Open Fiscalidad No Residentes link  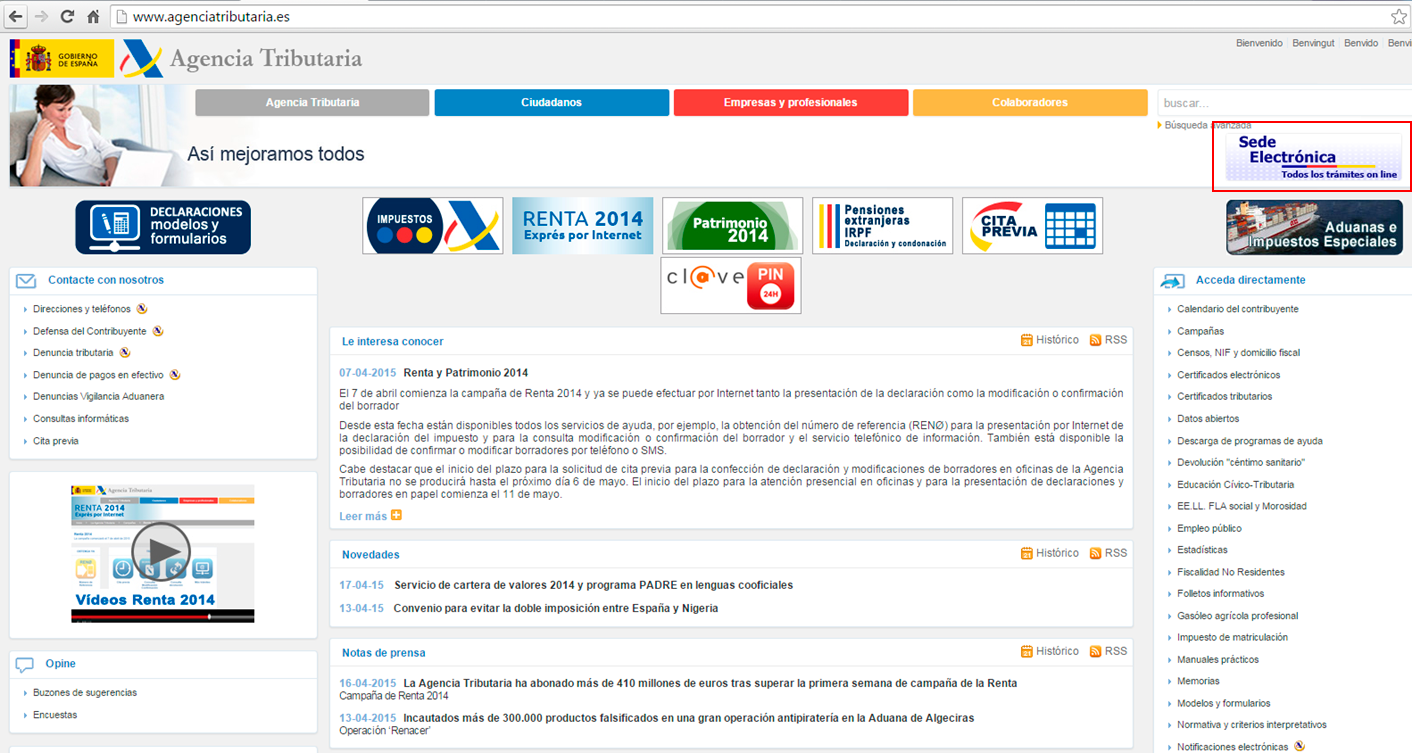click(x=1231, y=572)
